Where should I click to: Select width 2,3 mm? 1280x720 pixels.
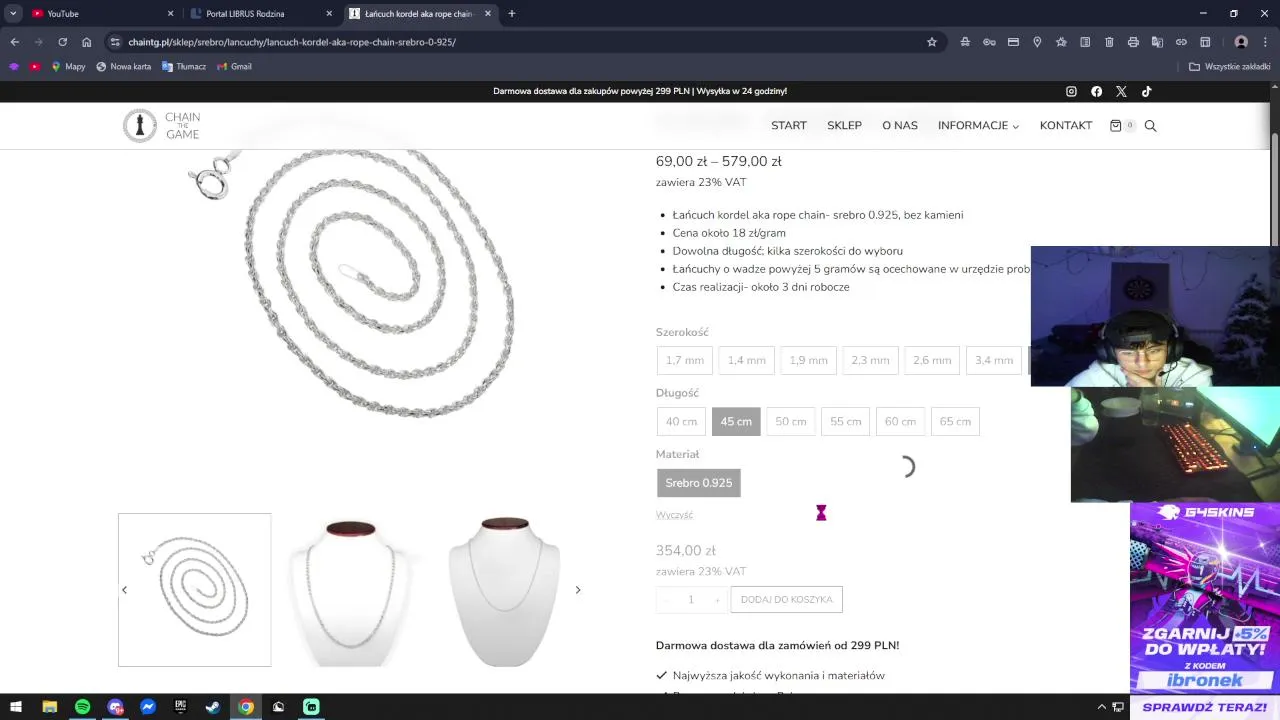click(x=870, y=360)
